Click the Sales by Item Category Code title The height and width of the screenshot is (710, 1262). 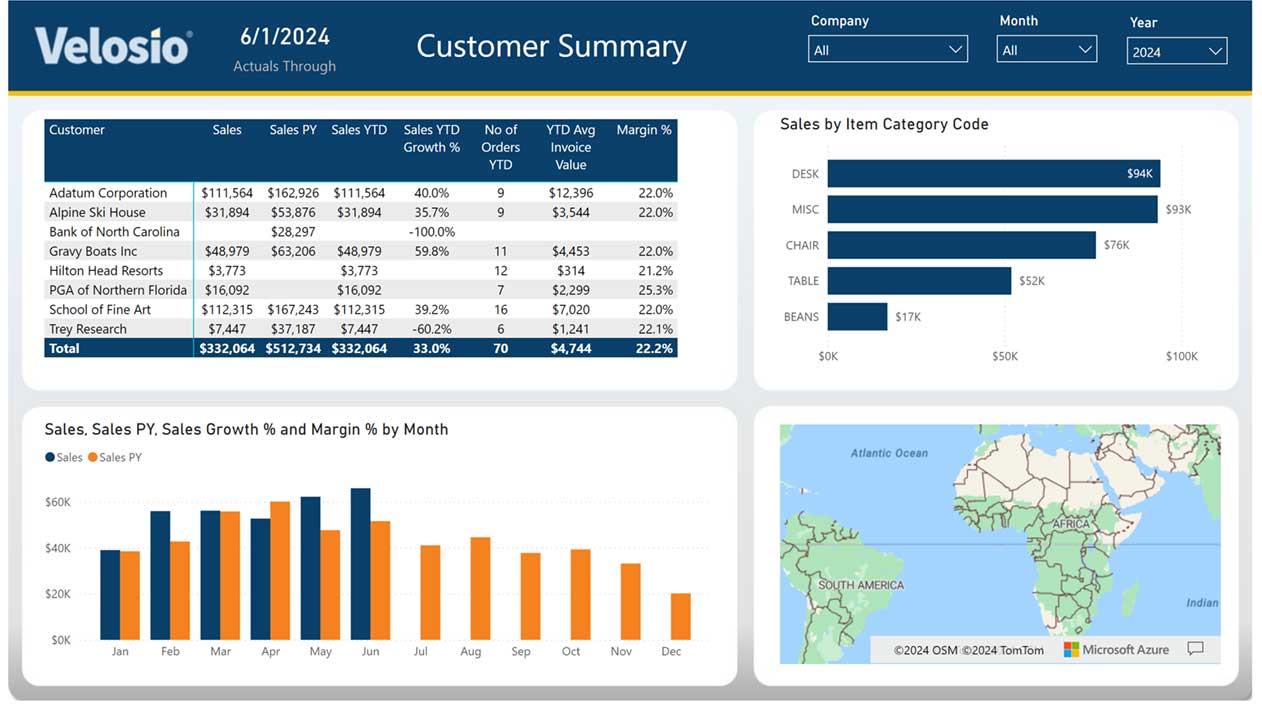pos(884,124)
